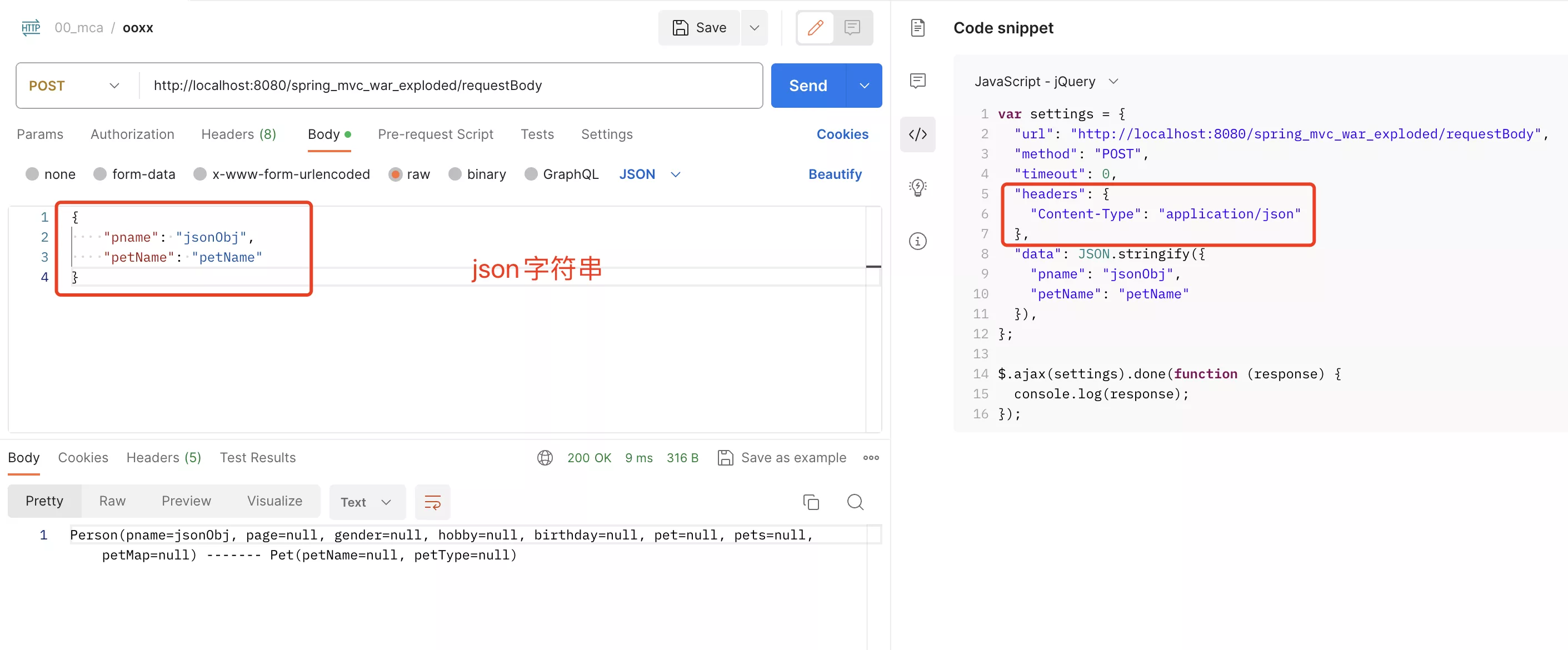Select the binary body option

455,174
